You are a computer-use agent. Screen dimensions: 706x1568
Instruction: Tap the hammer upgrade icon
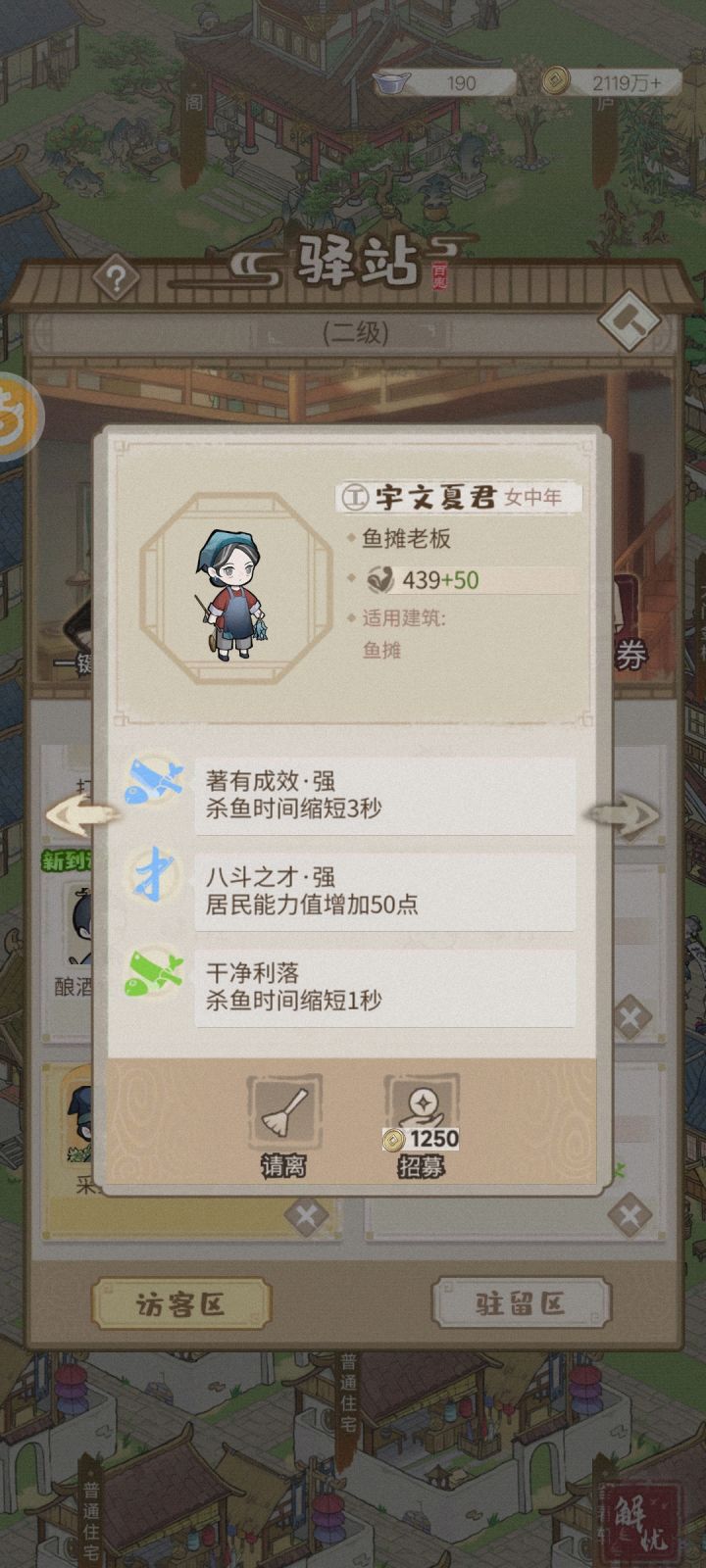pyautogui.click(x=629, y=320)
